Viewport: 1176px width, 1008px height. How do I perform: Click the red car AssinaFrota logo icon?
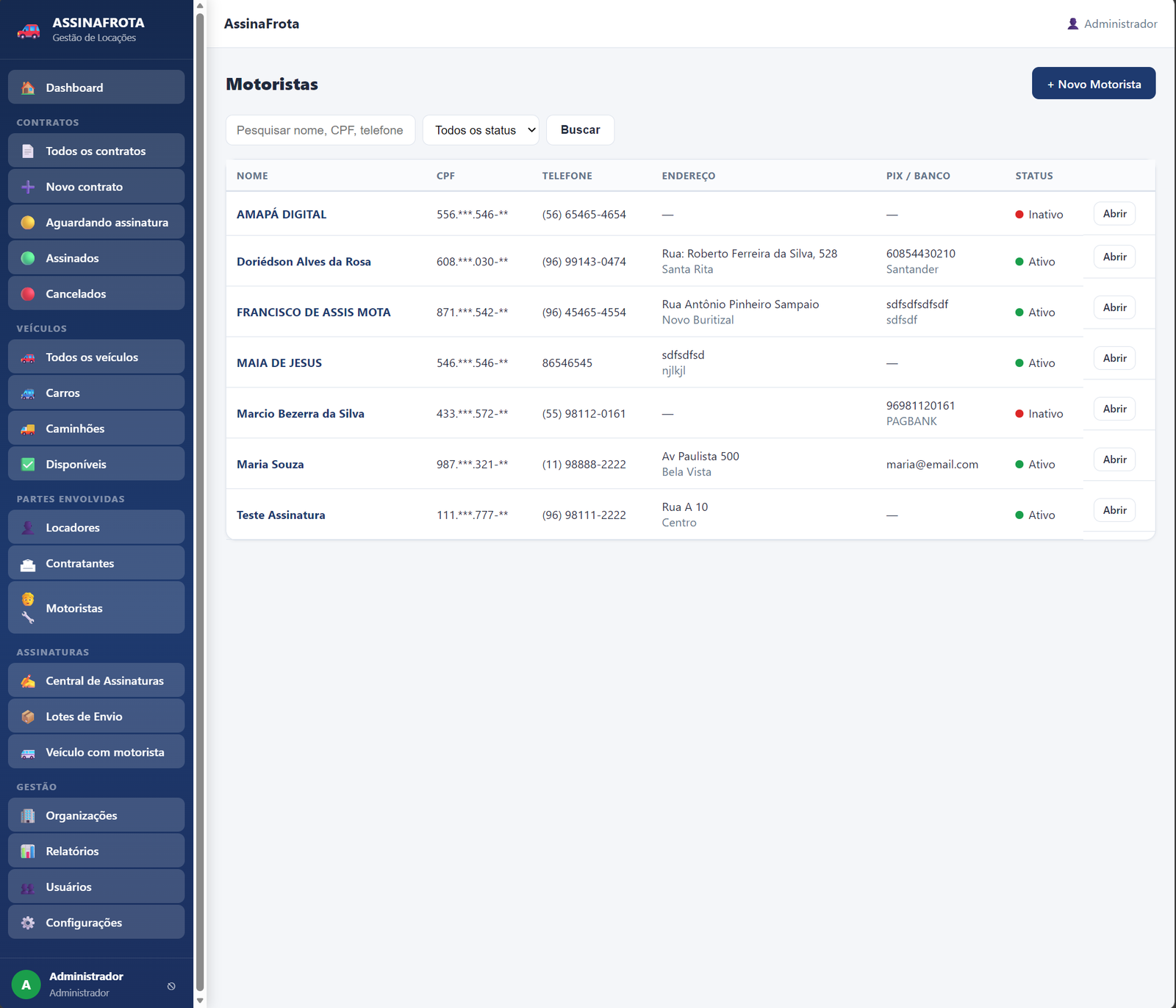[29, 30]
